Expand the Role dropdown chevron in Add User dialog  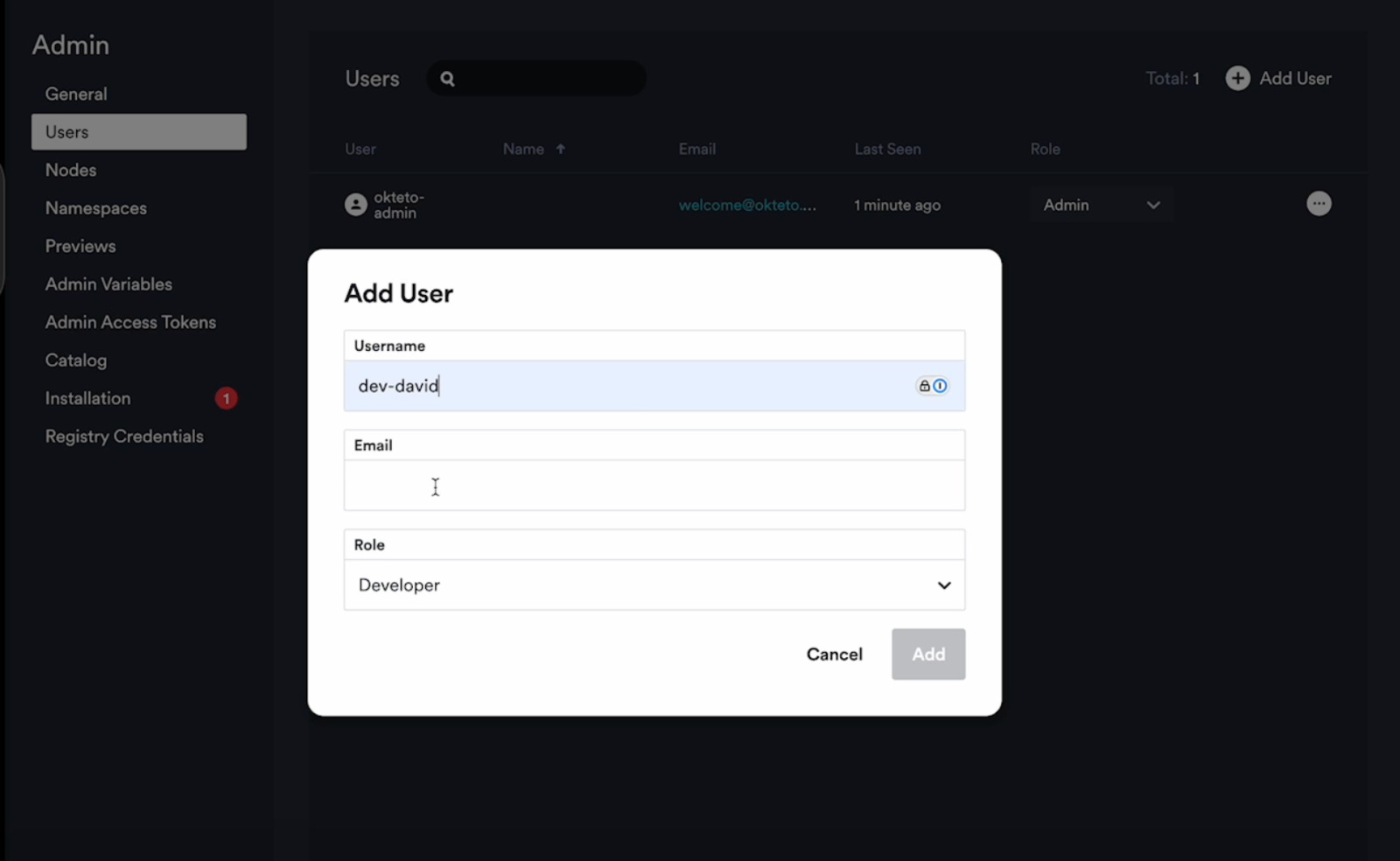coord(944,584)
